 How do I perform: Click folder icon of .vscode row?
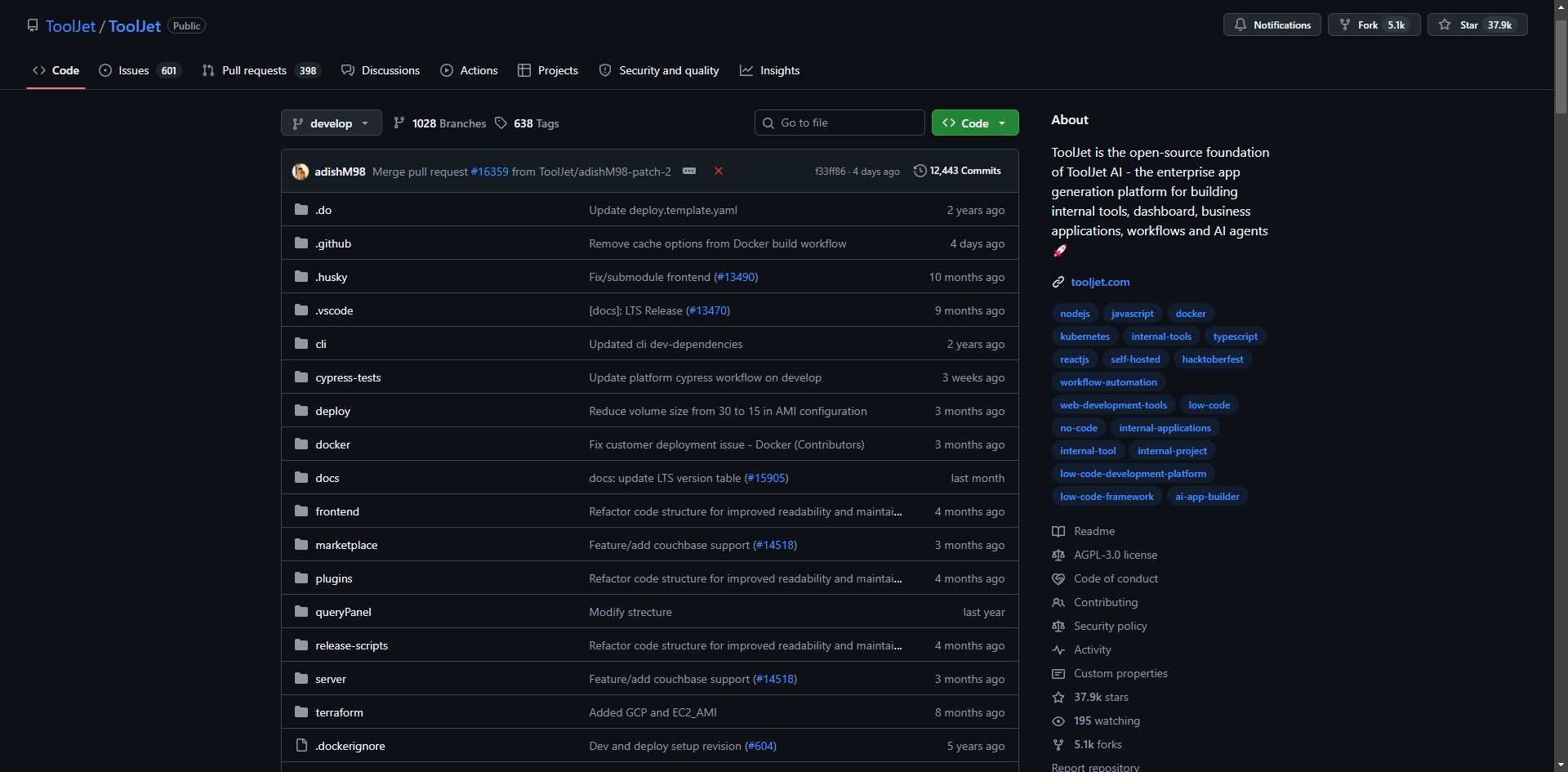coord(301,310)
